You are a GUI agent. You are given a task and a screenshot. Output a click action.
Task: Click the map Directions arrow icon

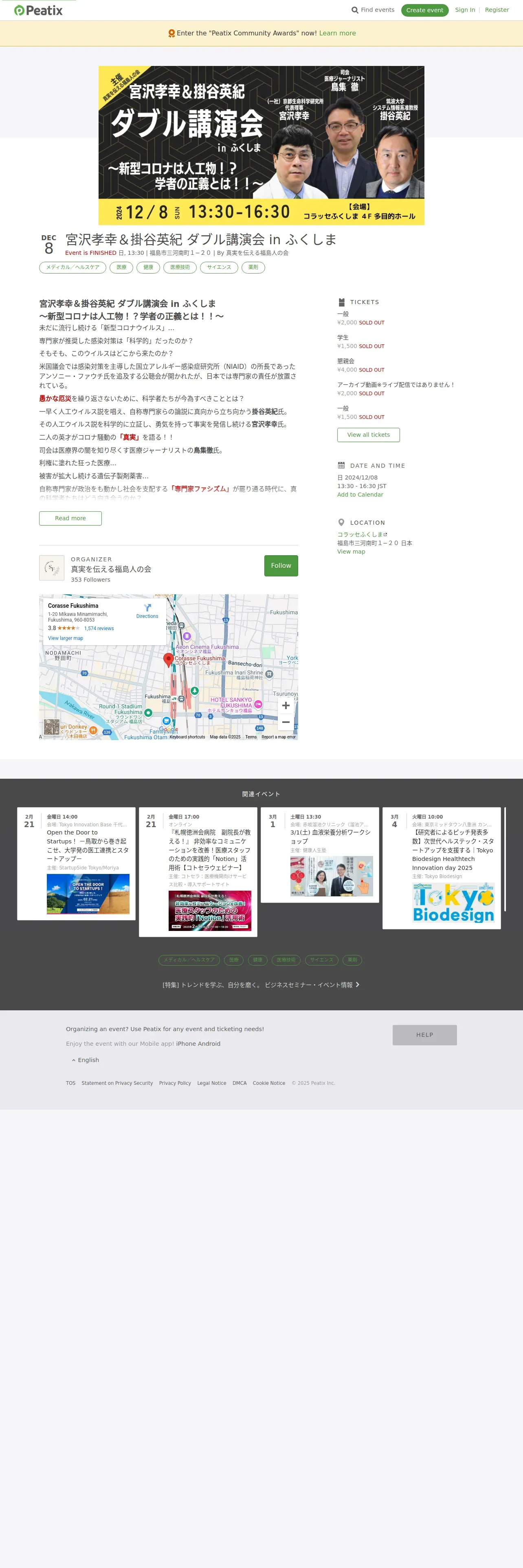pyautogui.click(x=147, y=607)
